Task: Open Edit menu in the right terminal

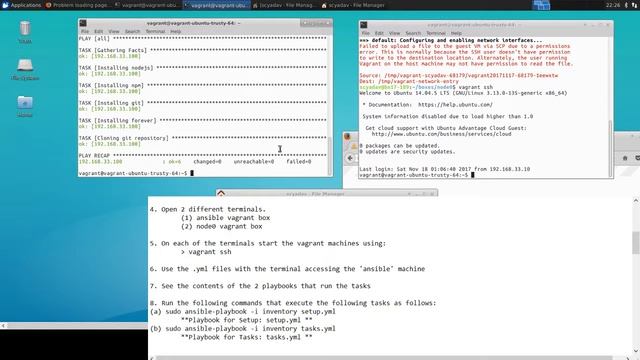Action: [x=379, y=33]
